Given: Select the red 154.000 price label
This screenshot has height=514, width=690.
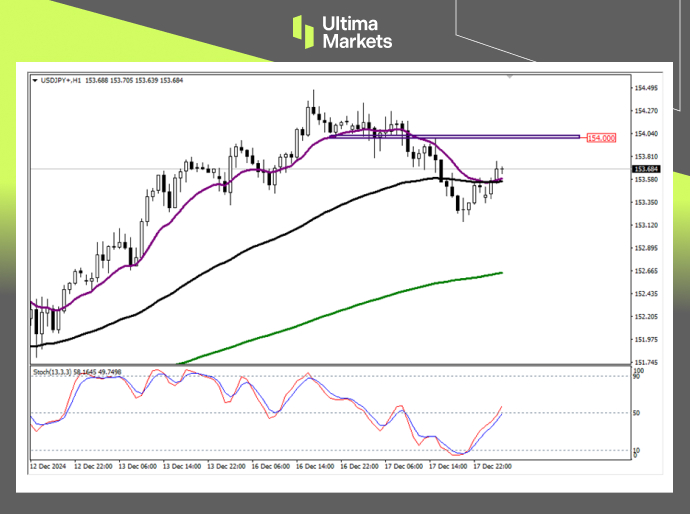Looking at the screenshot, I should 600,137.
